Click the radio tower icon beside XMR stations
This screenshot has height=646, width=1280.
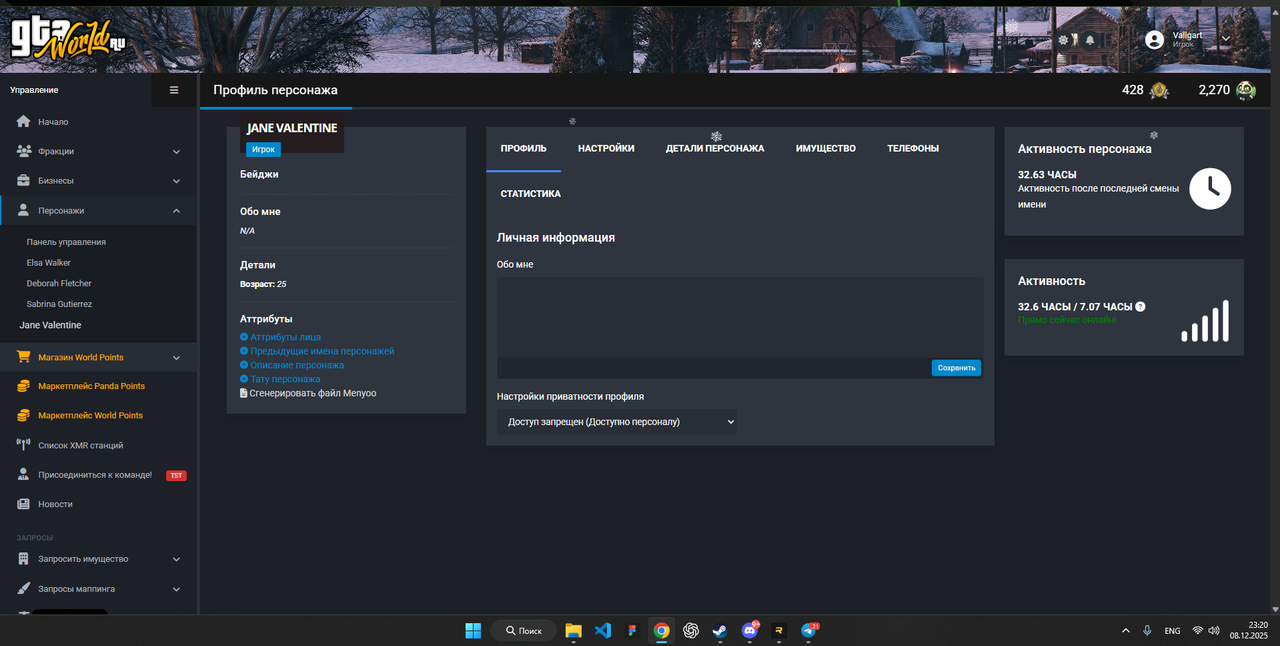point(24,445)
